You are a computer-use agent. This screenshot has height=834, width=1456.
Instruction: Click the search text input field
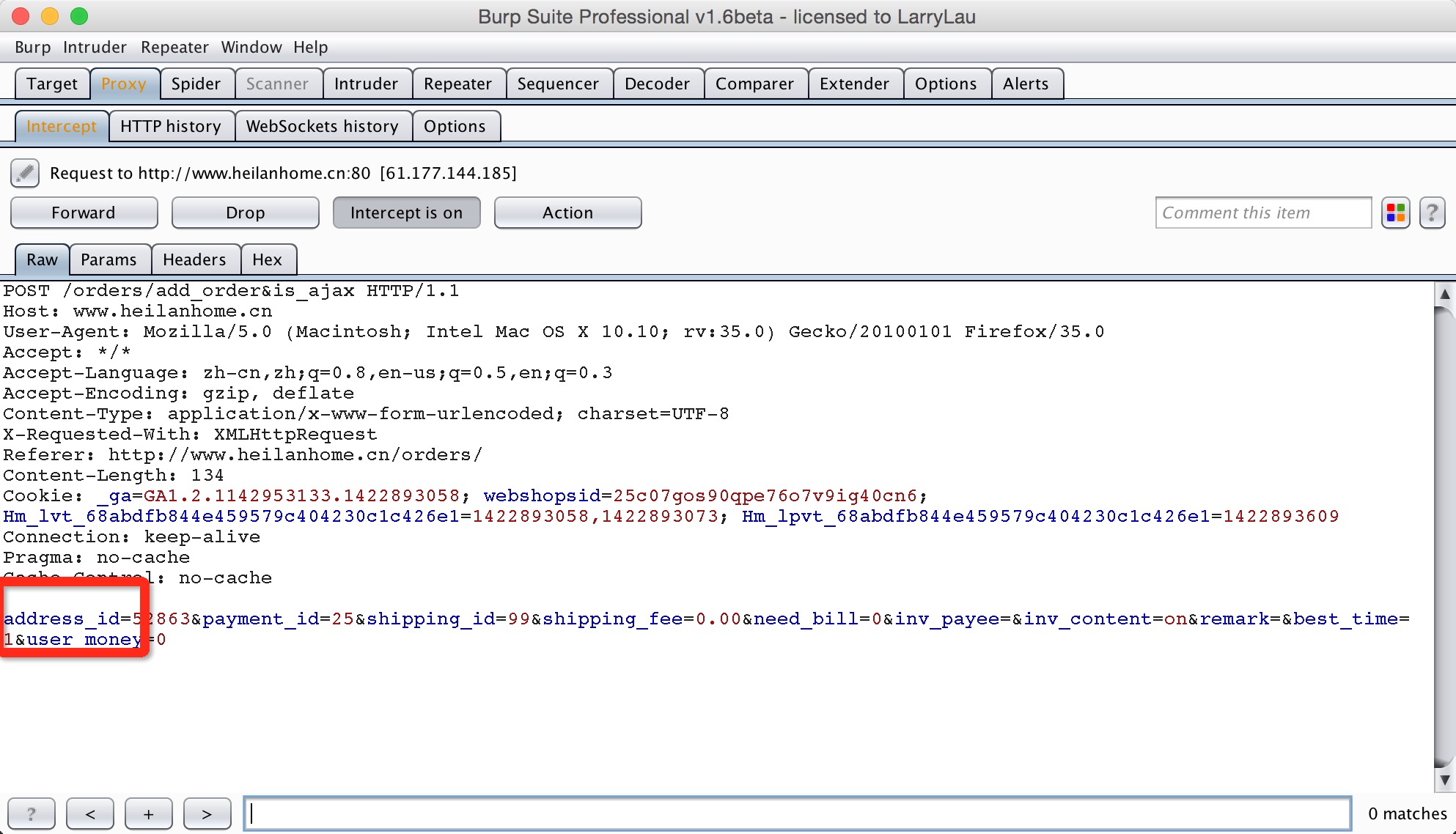[797, 813]
